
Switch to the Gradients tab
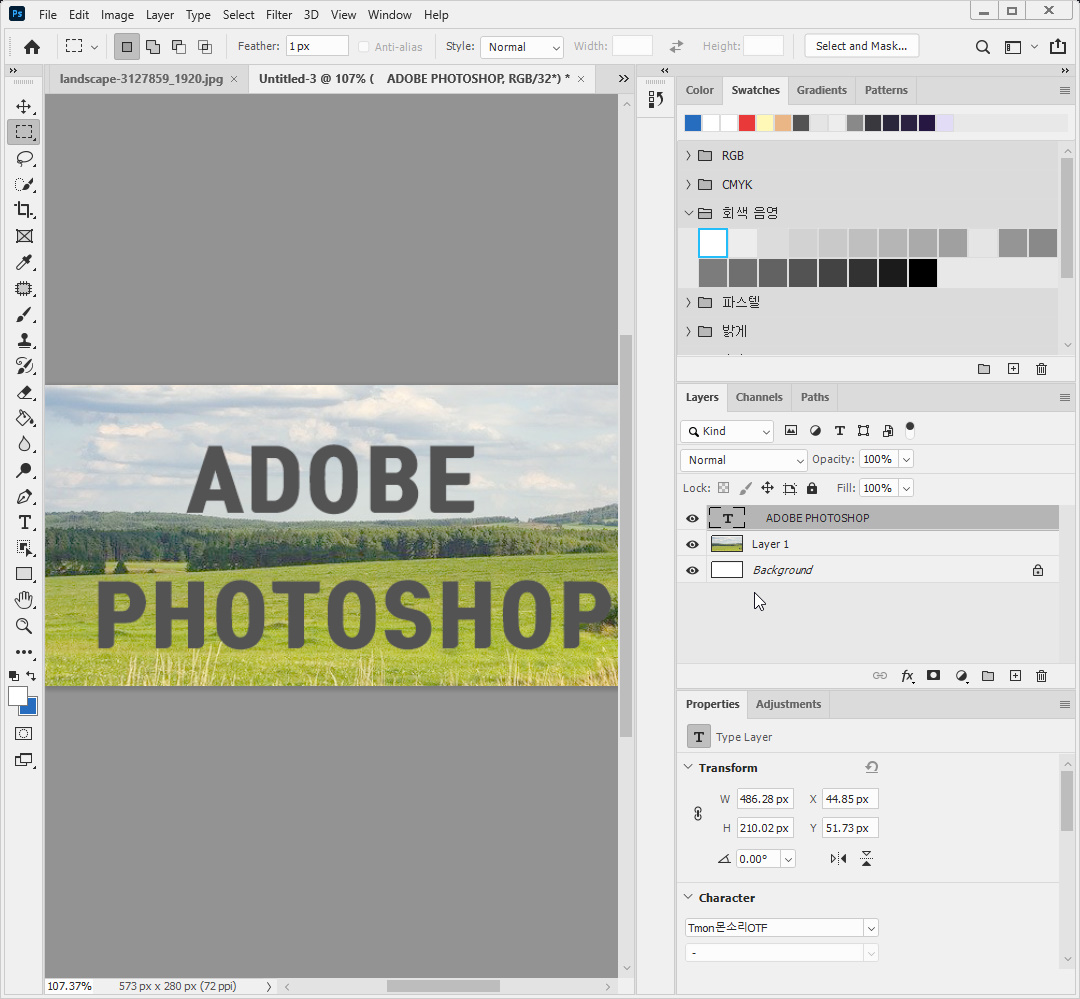821,90
